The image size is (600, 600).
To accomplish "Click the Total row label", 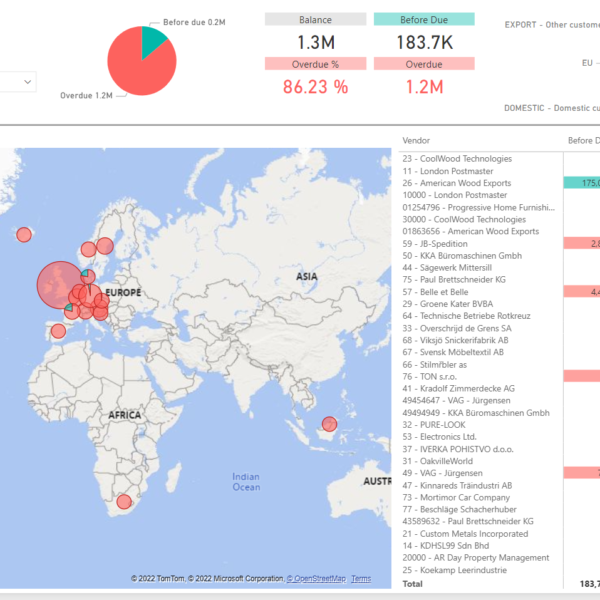I will (412, 584).
